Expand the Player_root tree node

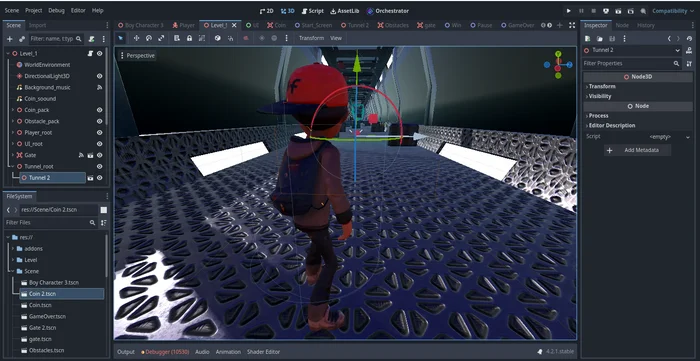(12, 133)
